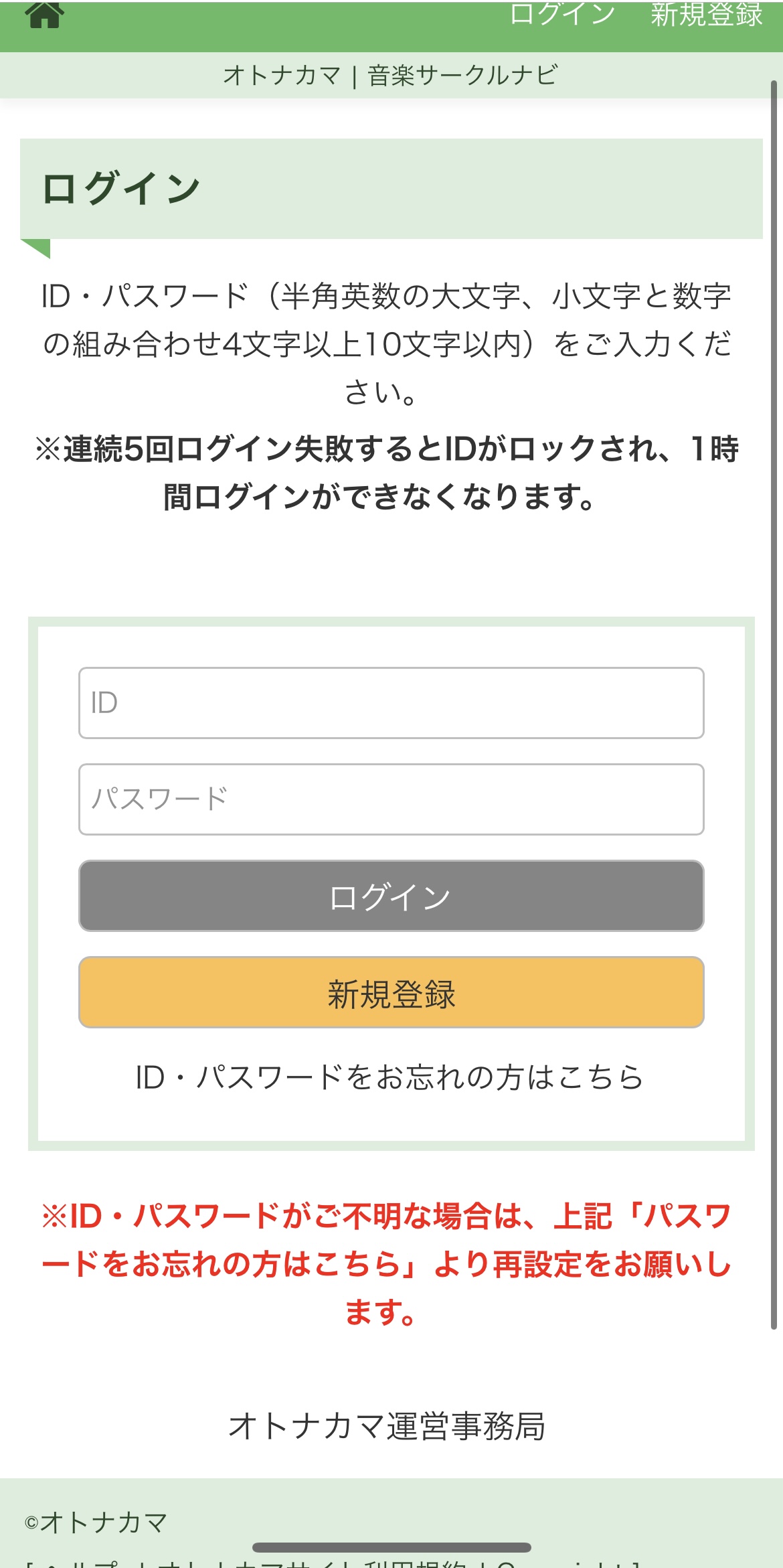Image resolution: width=783 pixels, height=1568 pixels.
Task: Focus the パスワード input field
Action: (x=391, y=799)
